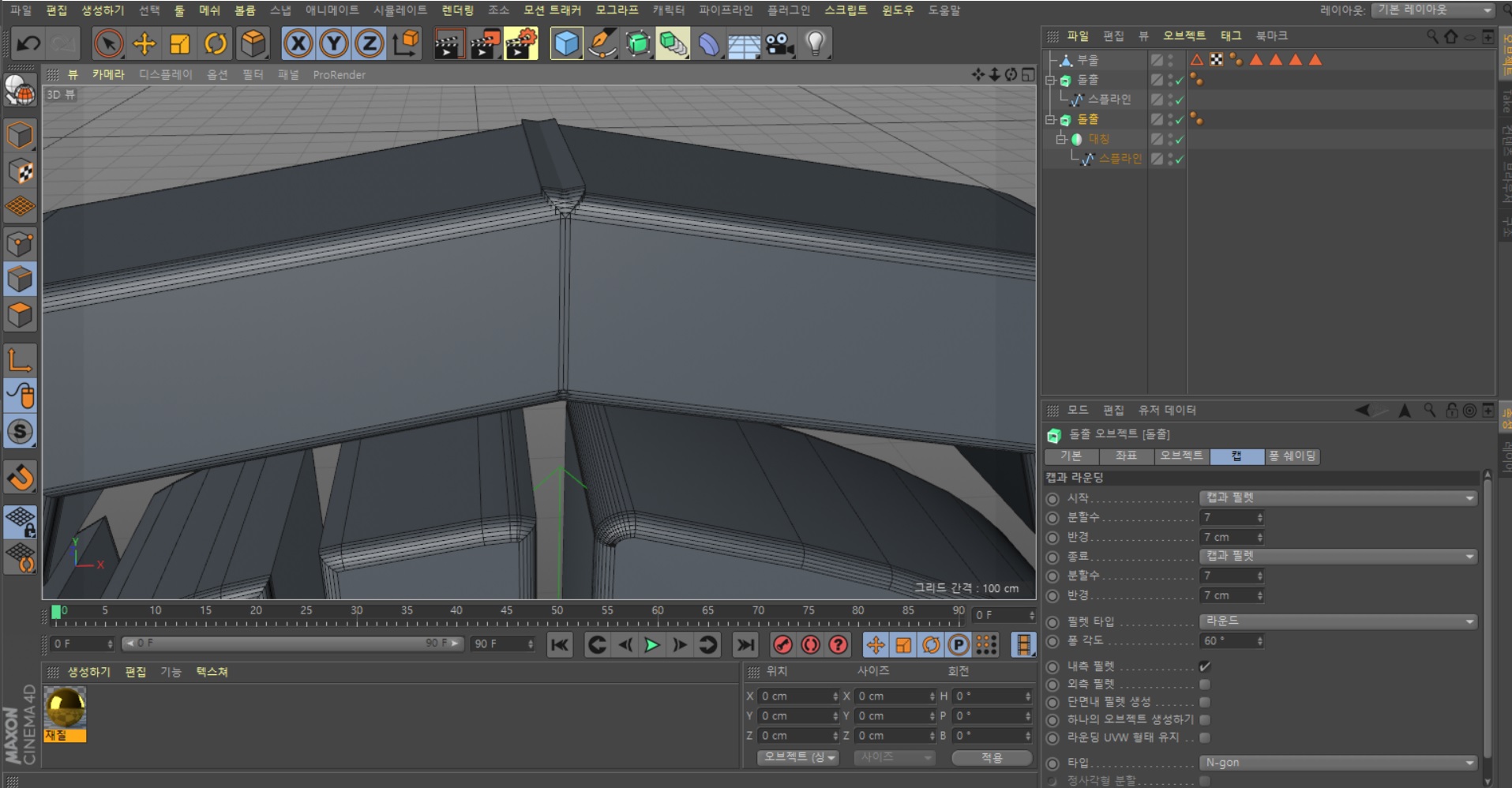Add a Cube primitive object
Screen dimensions: 1512x788
566,44
